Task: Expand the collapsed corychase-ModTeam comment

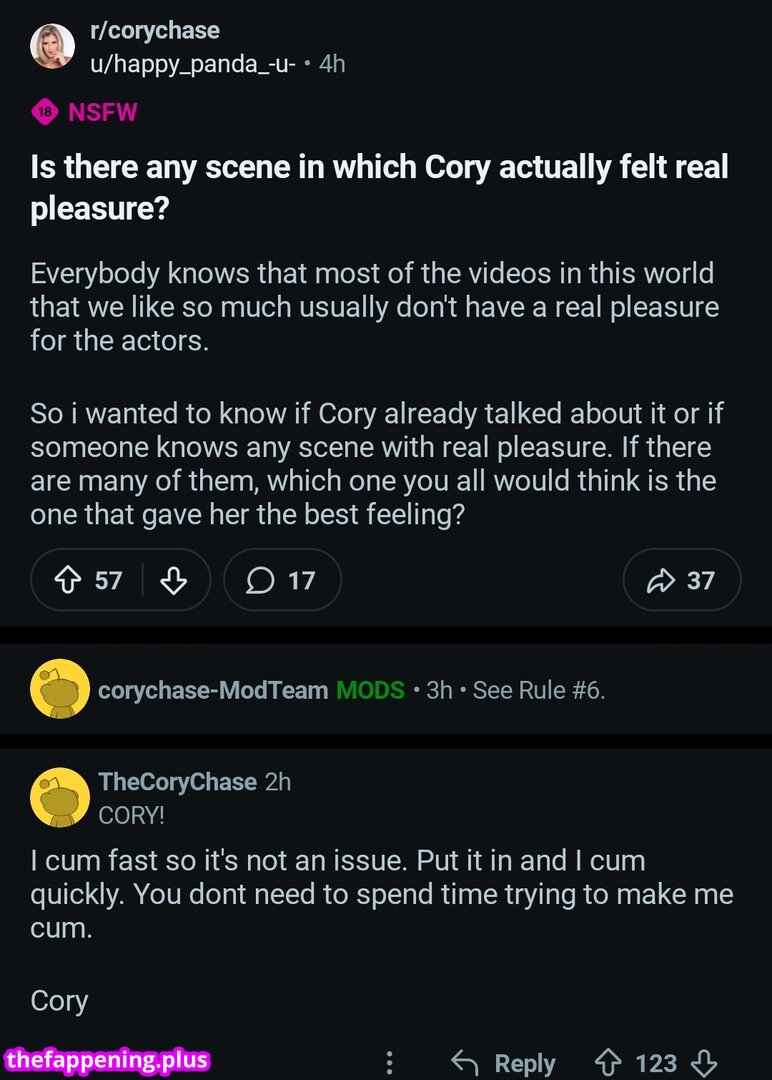Action: pos(400,690)
